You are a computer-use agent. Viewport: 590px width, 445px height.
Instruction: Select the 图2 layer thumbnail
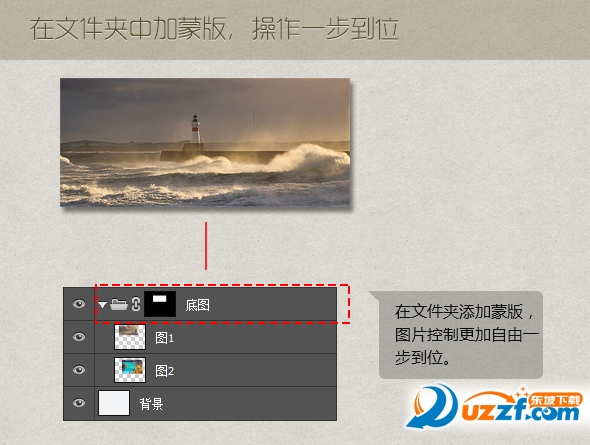(x=130, y=370)
